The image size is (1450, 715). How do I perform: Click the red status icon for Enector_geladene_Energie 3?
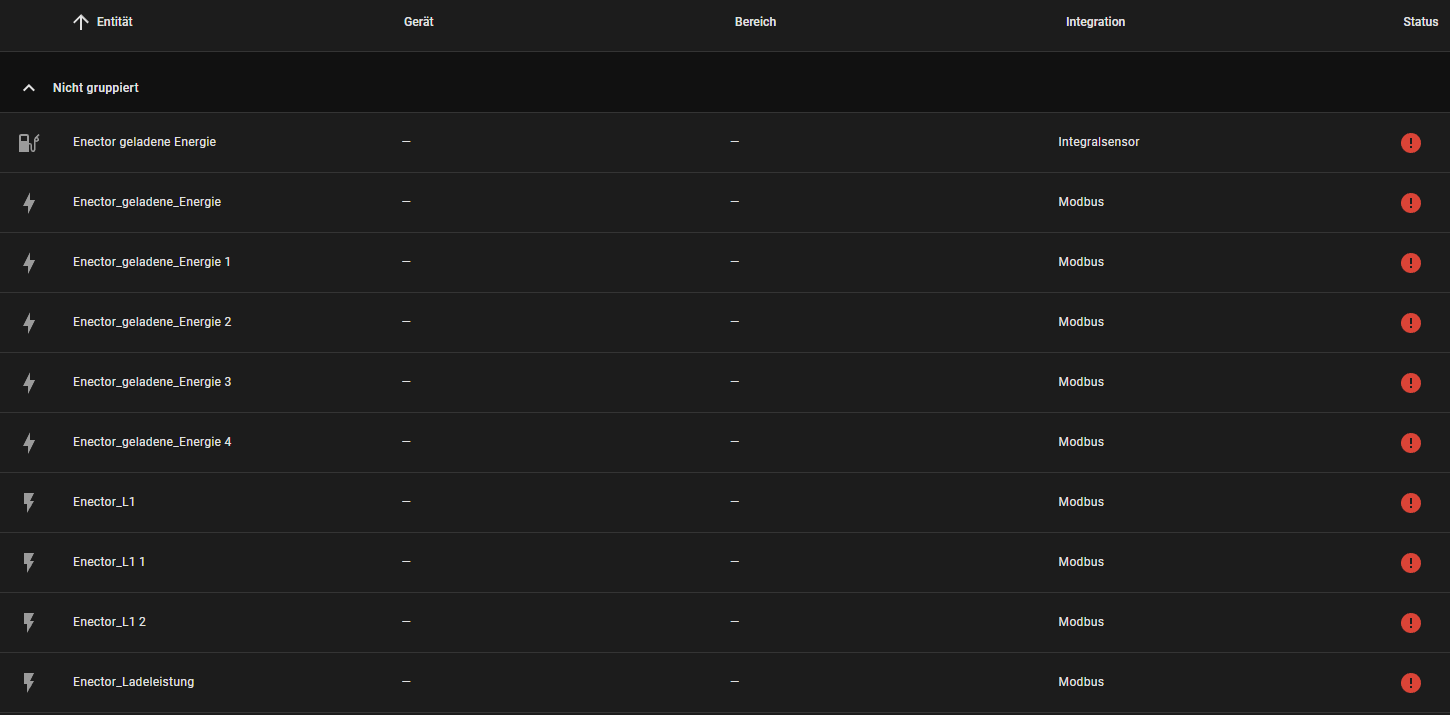click(1410, 383)
